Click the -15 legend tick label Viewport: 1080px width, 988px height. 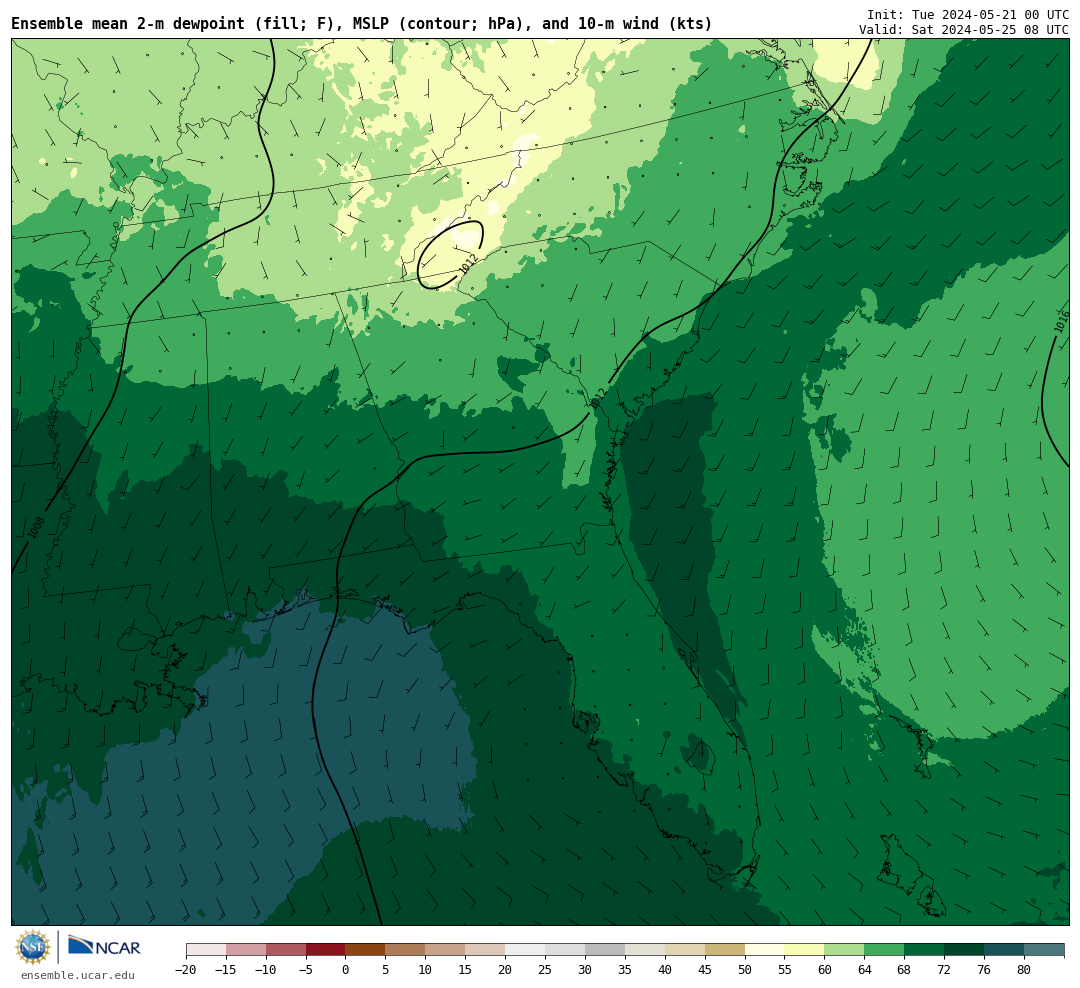pyautogui.click(x=226, y=970)
